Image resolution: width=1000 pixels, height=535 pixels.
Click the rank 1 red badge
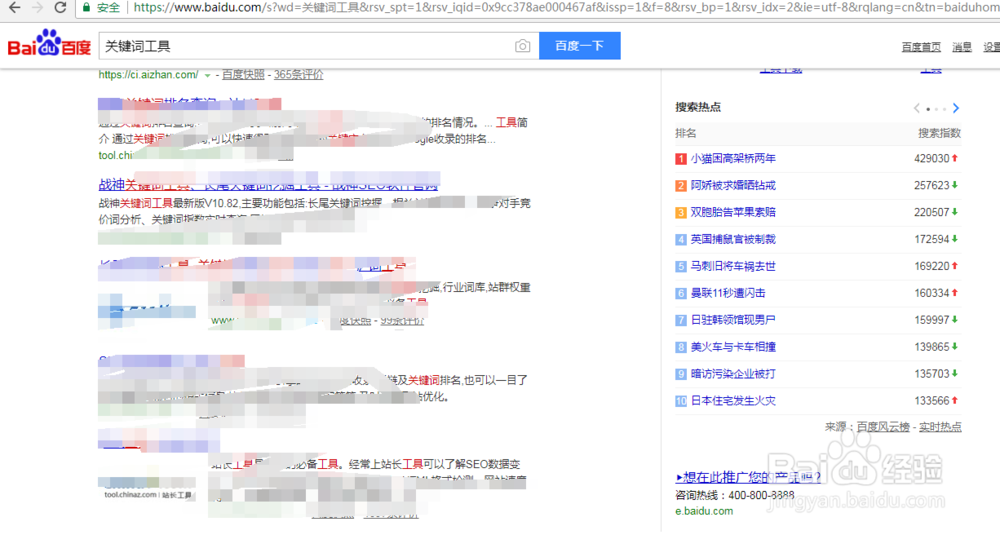[x=680, y=159]
